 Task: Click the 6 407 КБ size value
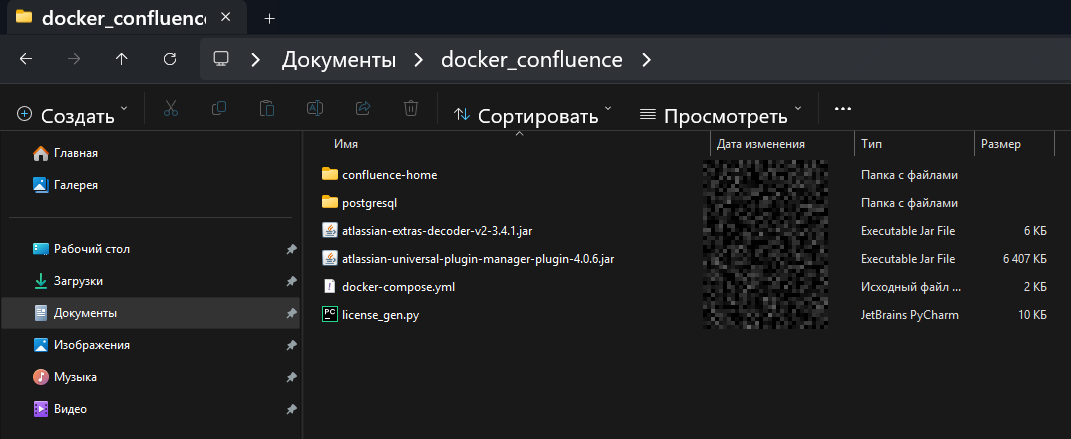[x=1025, y=259]
